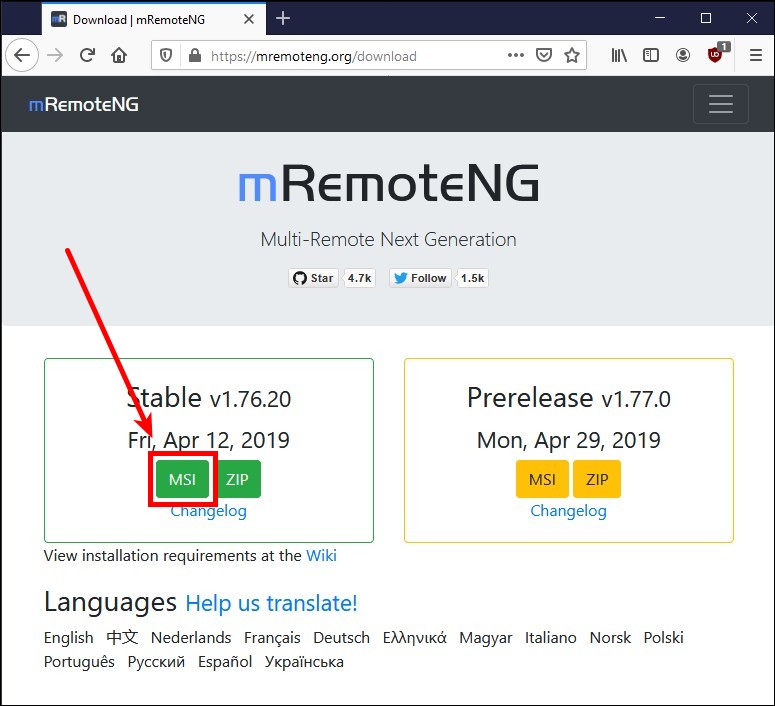Open the Firefox application menu
This screenshot has width=775, height=706.
[756, 56]
